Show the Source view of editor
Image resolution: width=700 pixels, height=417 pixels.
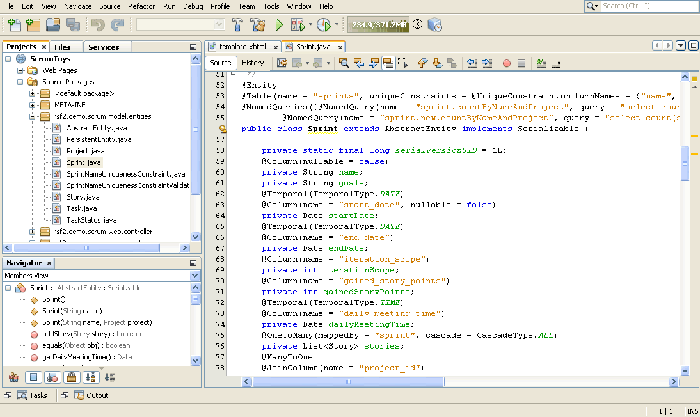click(221, 63)
